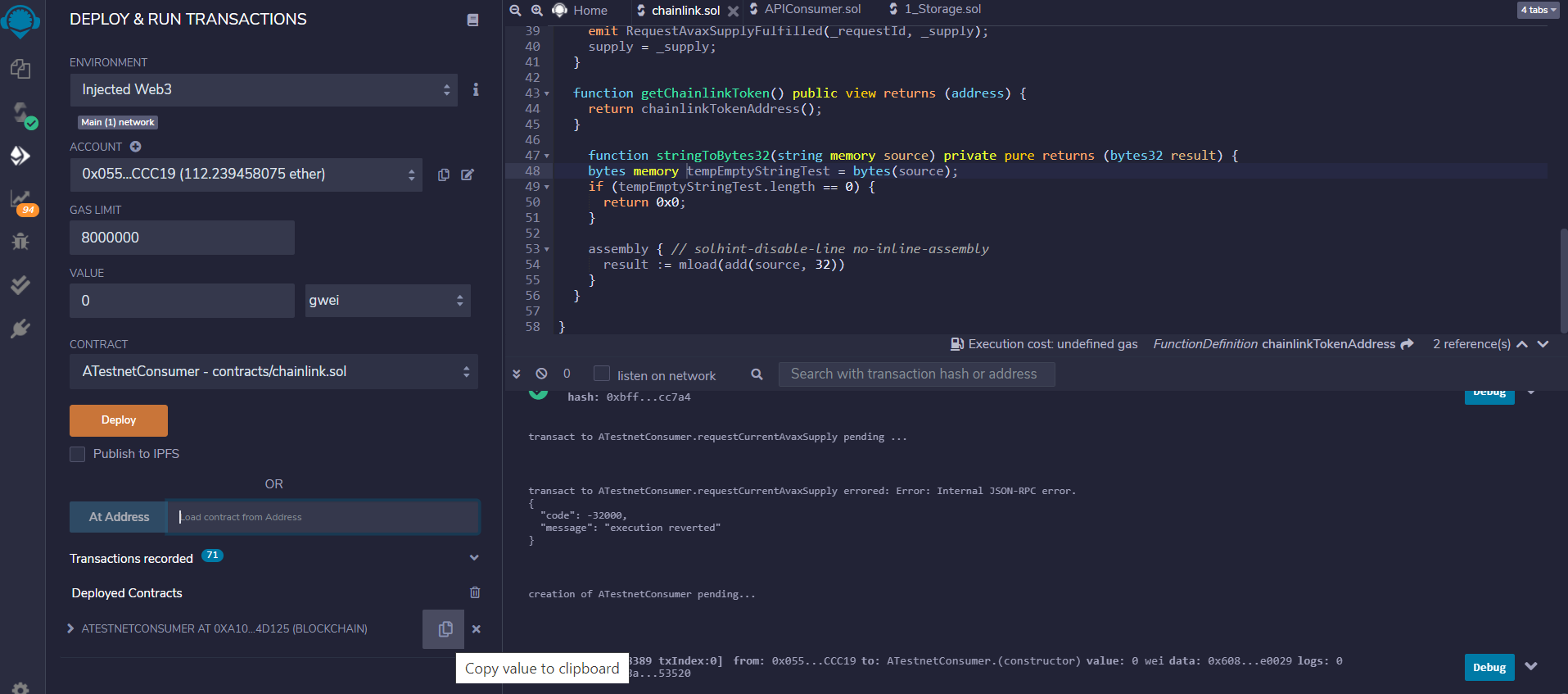Screen dimensions: 1568x694
Task: Open the value unit dropdown showing gwei
Action: coord(388,300)
